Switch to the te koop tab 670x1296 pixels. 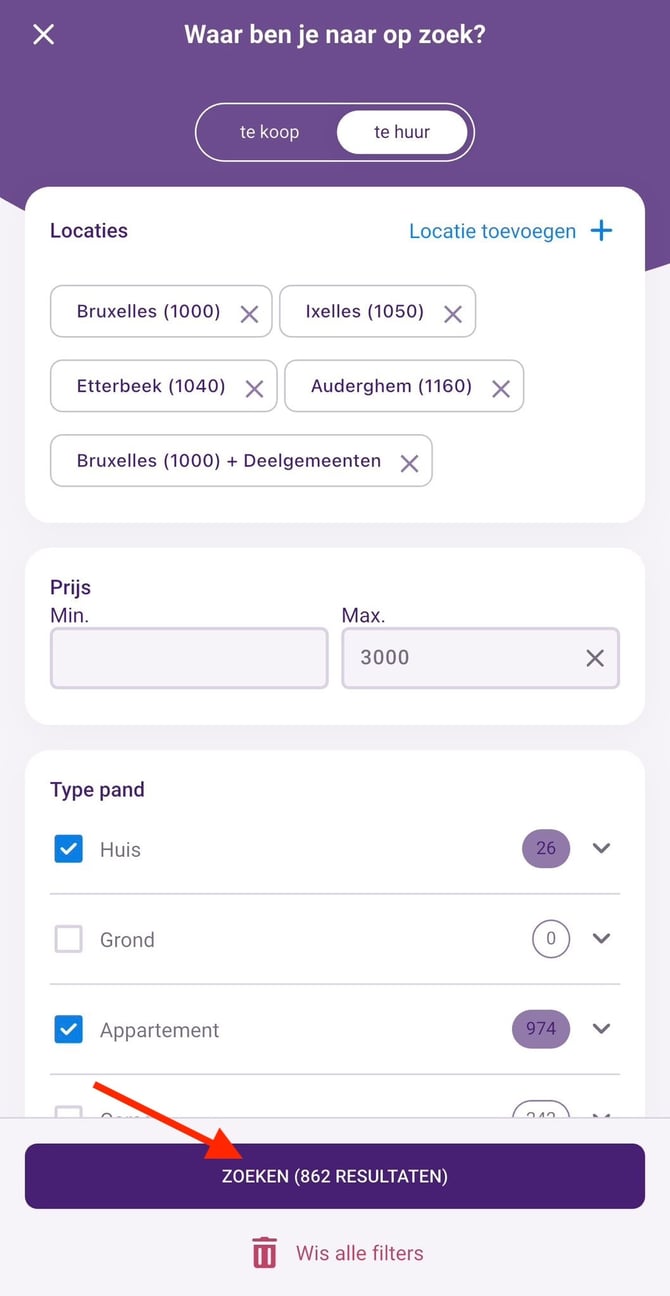click(271, 131)
